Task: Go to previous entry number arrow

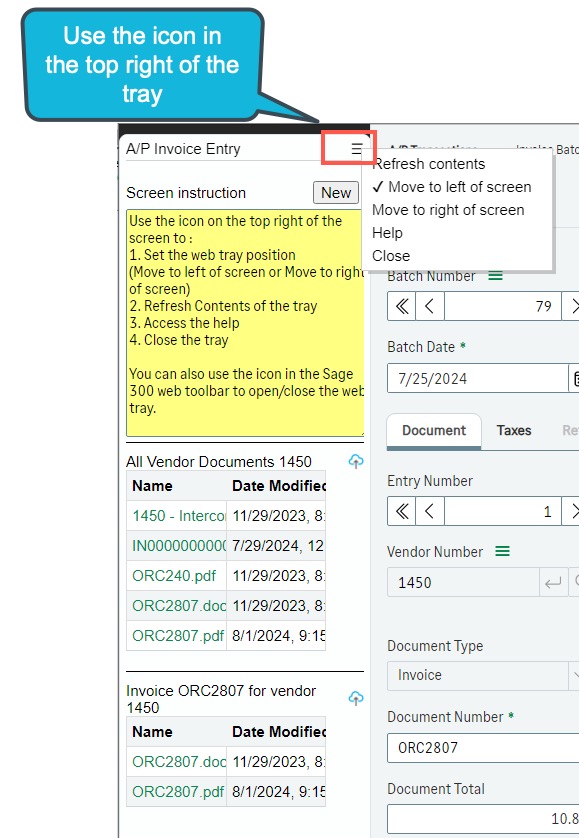Action: [x=430, y=511]
